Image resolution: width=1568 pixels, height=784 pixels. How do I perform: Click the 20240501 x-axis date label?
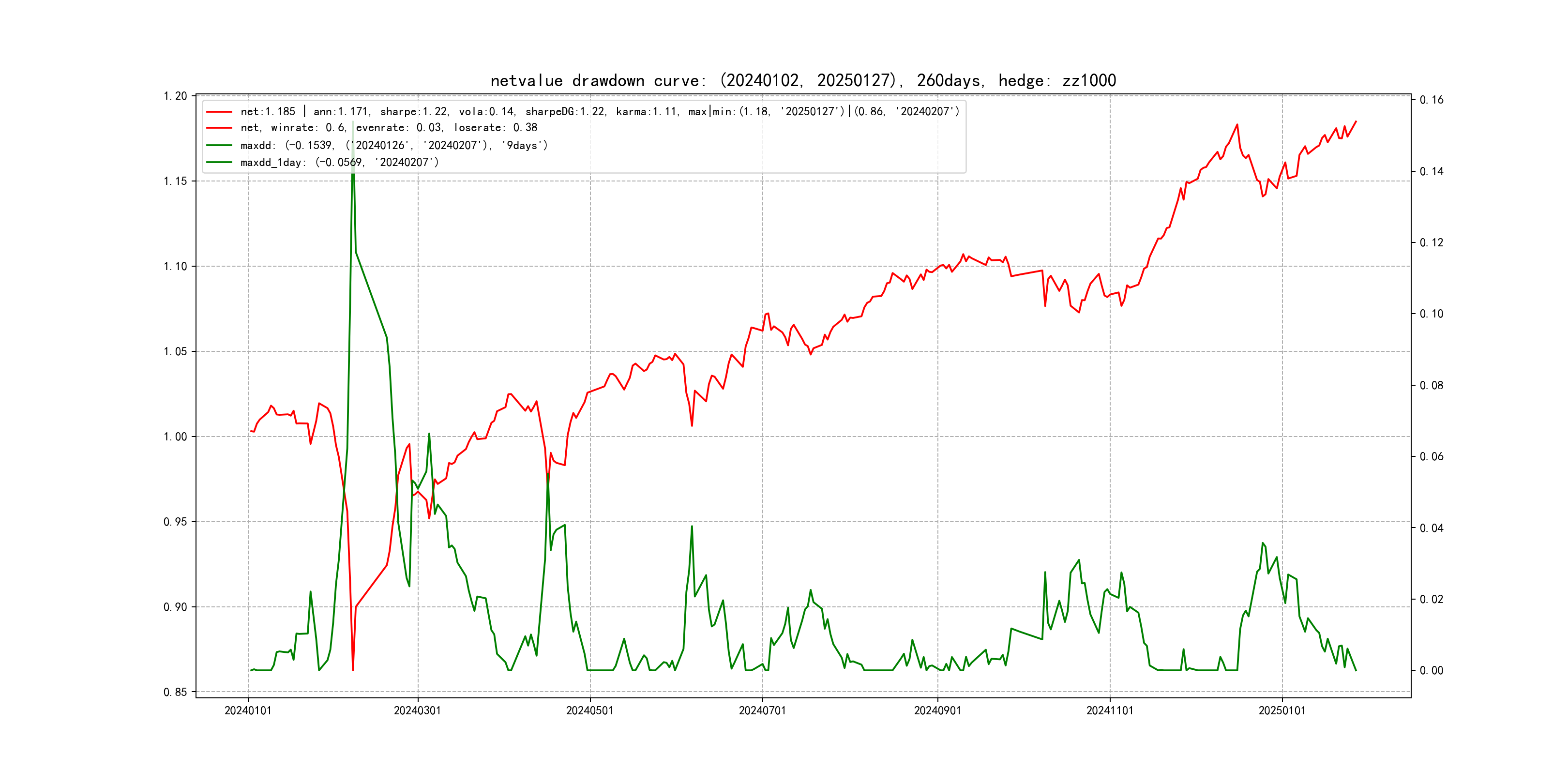(x=589, y=711)
